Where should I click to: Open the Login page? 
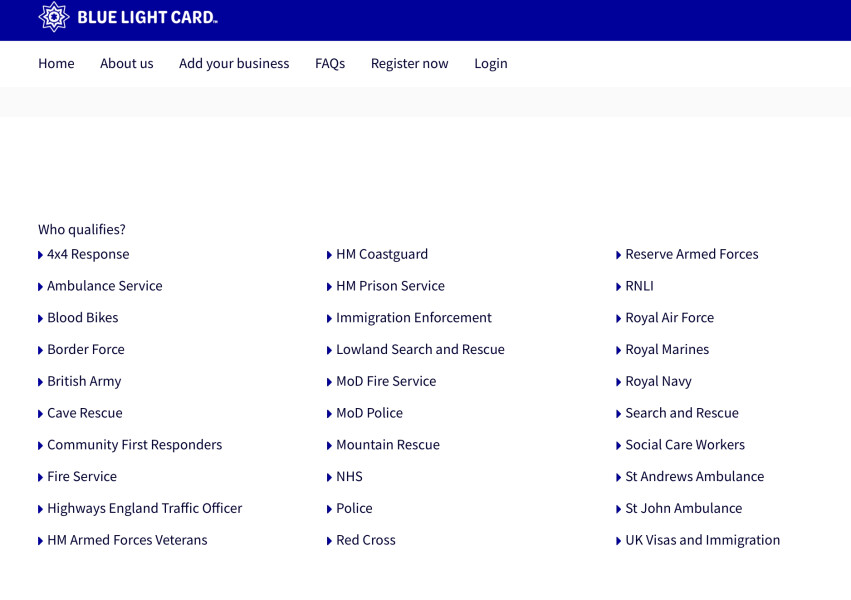[x=491, y=63]
